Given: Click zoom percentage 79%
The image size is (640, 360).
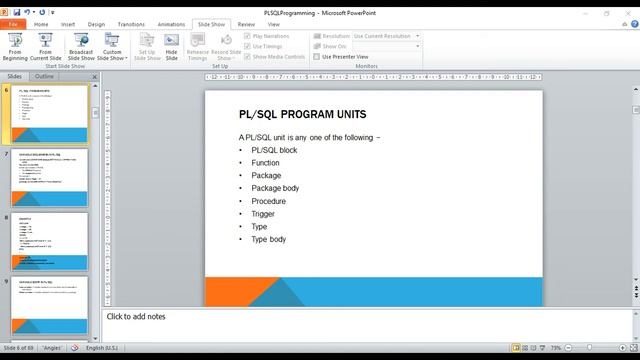Looking at the screenshot, I should (556, 348).
